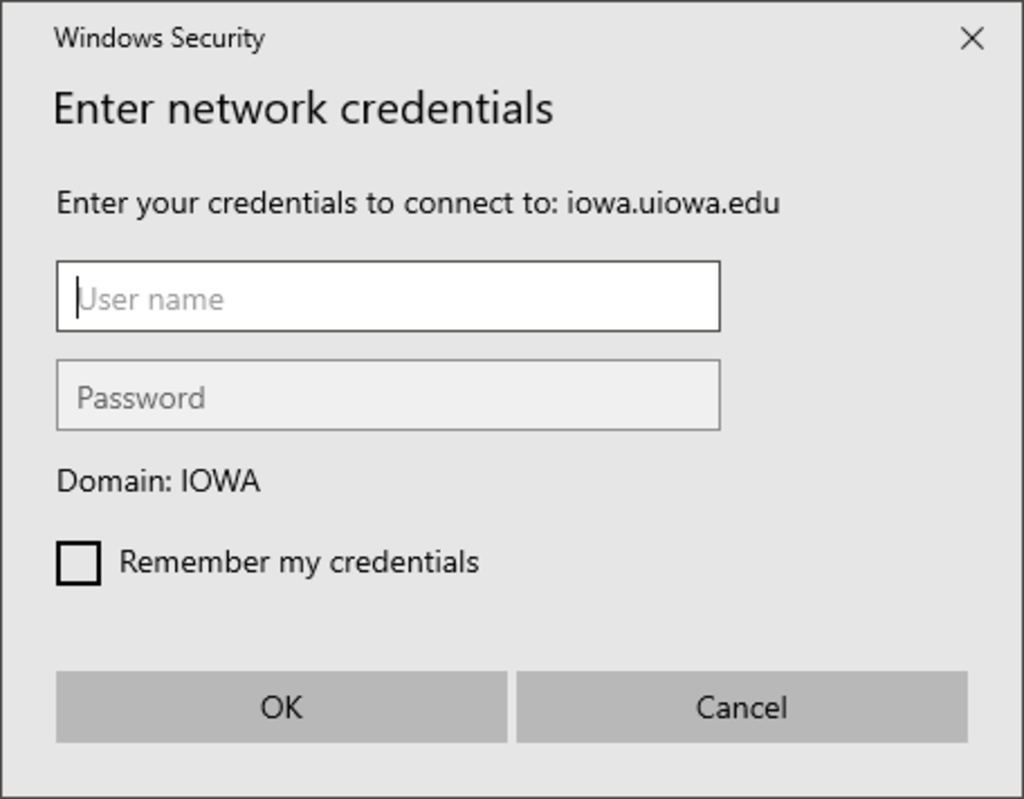Close the dialog using the X button
This screenshot has height=799, width=1024.
(x=971, y=39)
